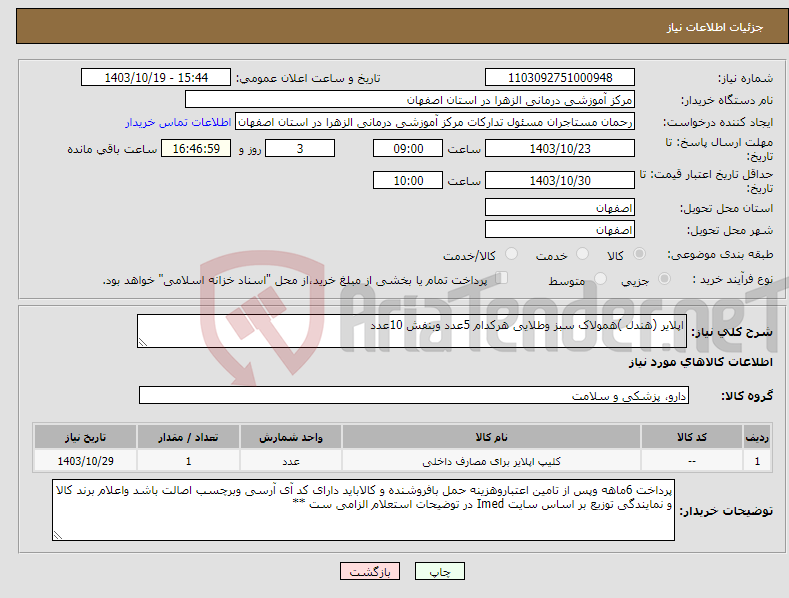Click the remaining time field 16:46:59
Screen dimensions: 789x598
coord(196,148)
